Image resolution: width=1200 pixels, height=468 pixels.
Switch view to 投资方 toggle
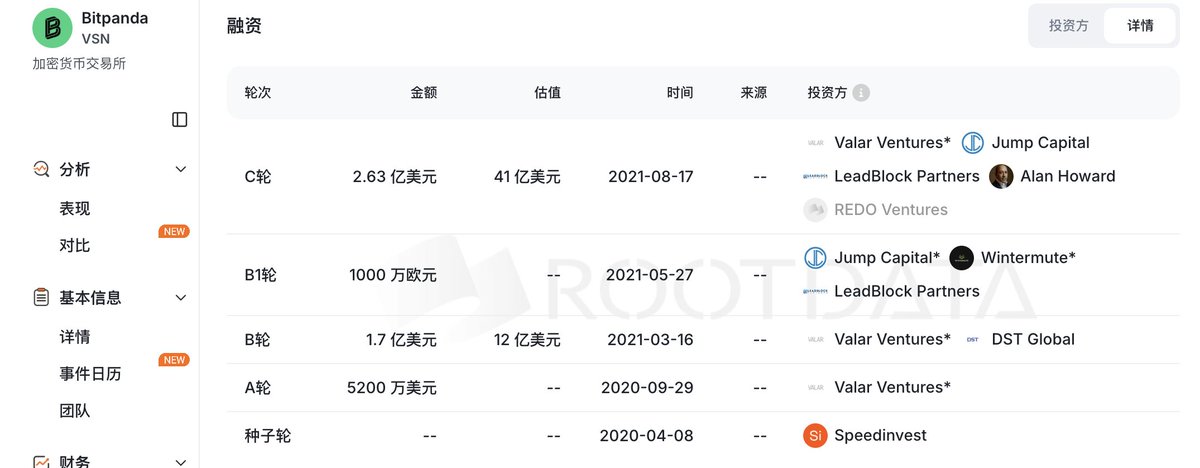click(1068, 26)
